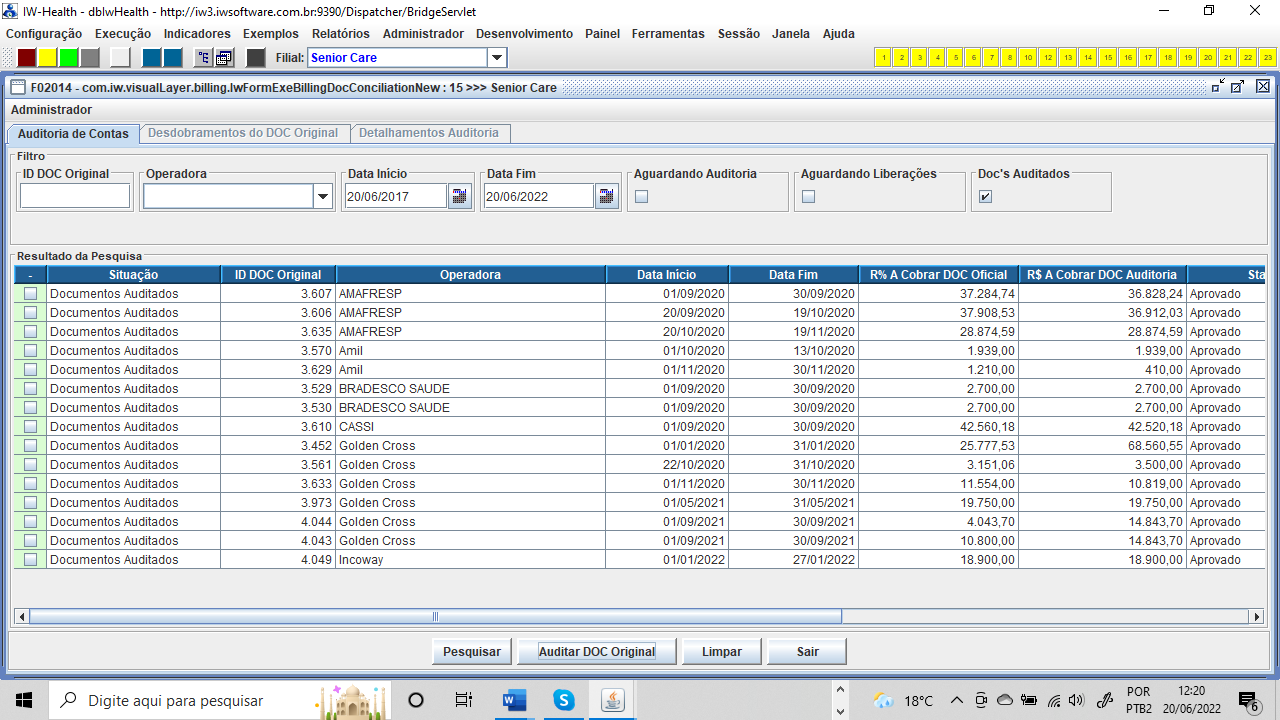Tick the checkbox for DOC 3.529 BRADESCO SAUDE
This screenshot has height=720, width=1280.
click(x=30, y=389)
